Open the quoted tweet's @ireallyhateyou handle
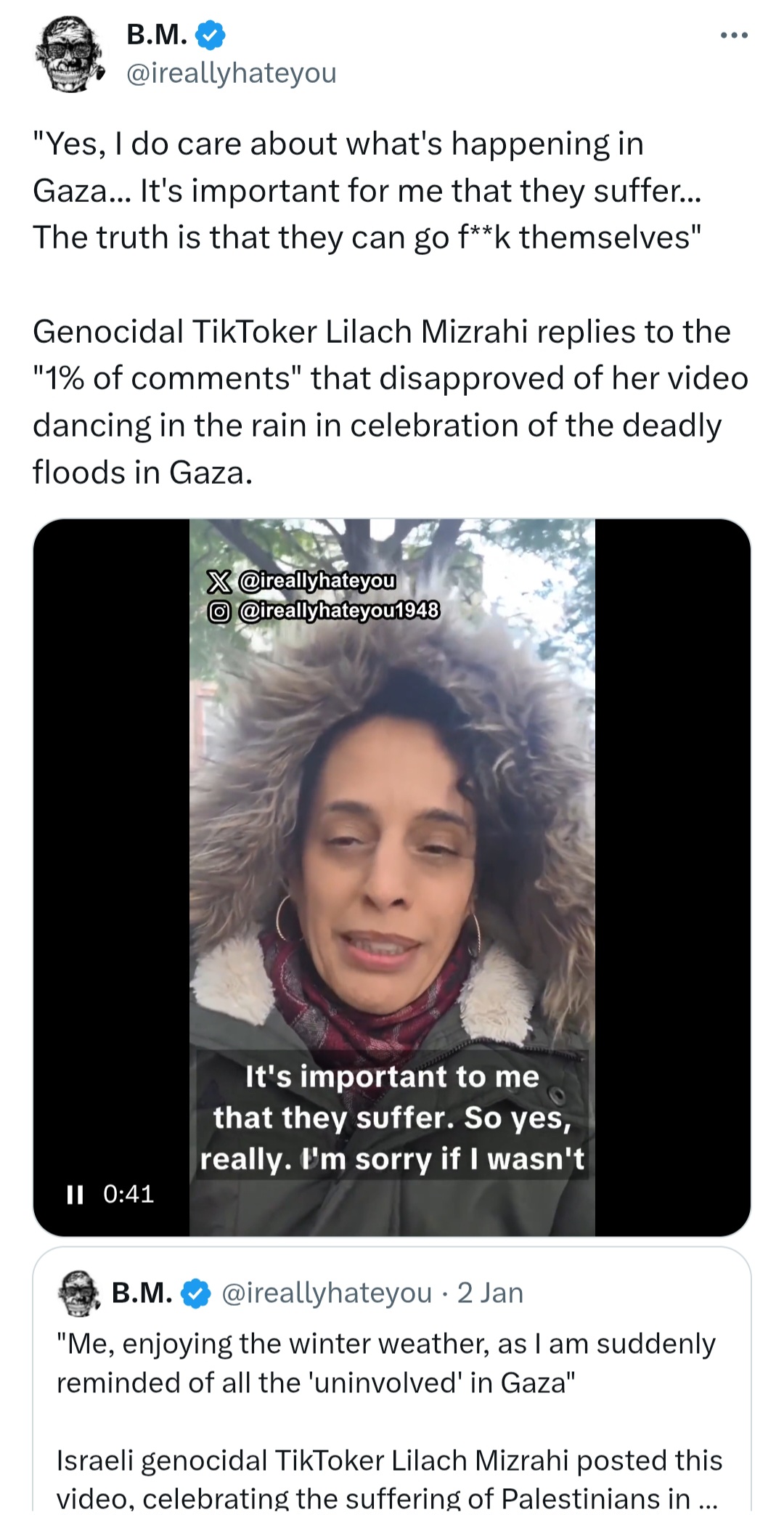The height and width of the screenshot is (1515, 784). [x=326, y=1293]
